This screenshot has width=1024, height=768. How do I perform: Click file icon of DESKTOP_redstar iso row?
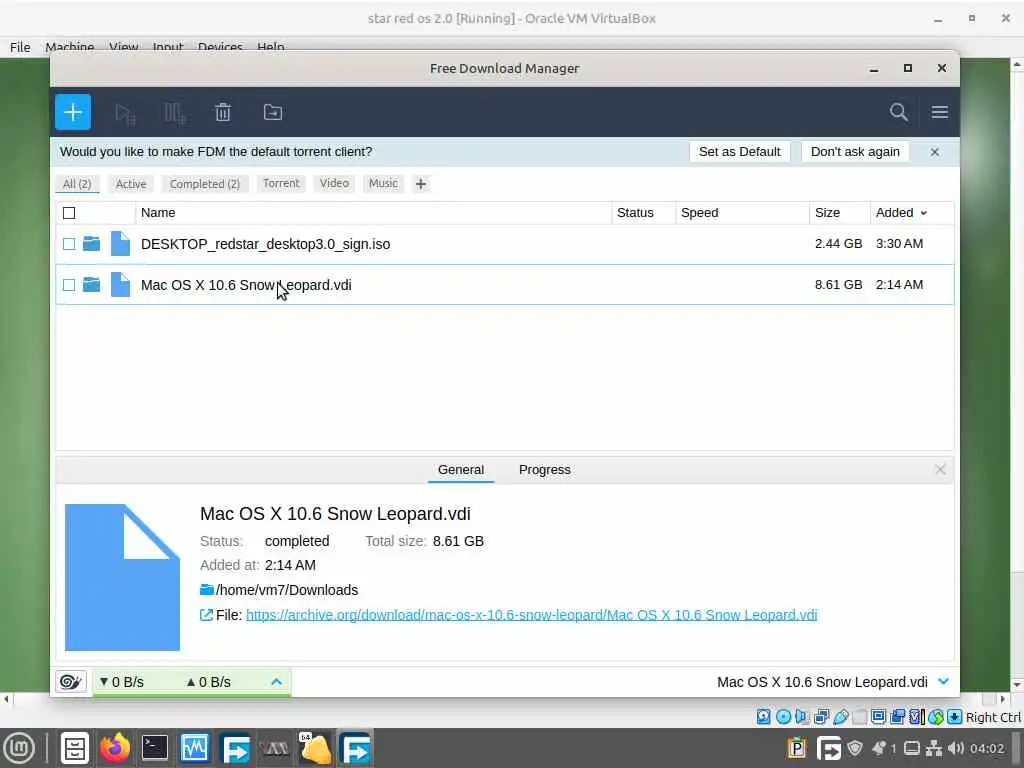coord(120,244)
